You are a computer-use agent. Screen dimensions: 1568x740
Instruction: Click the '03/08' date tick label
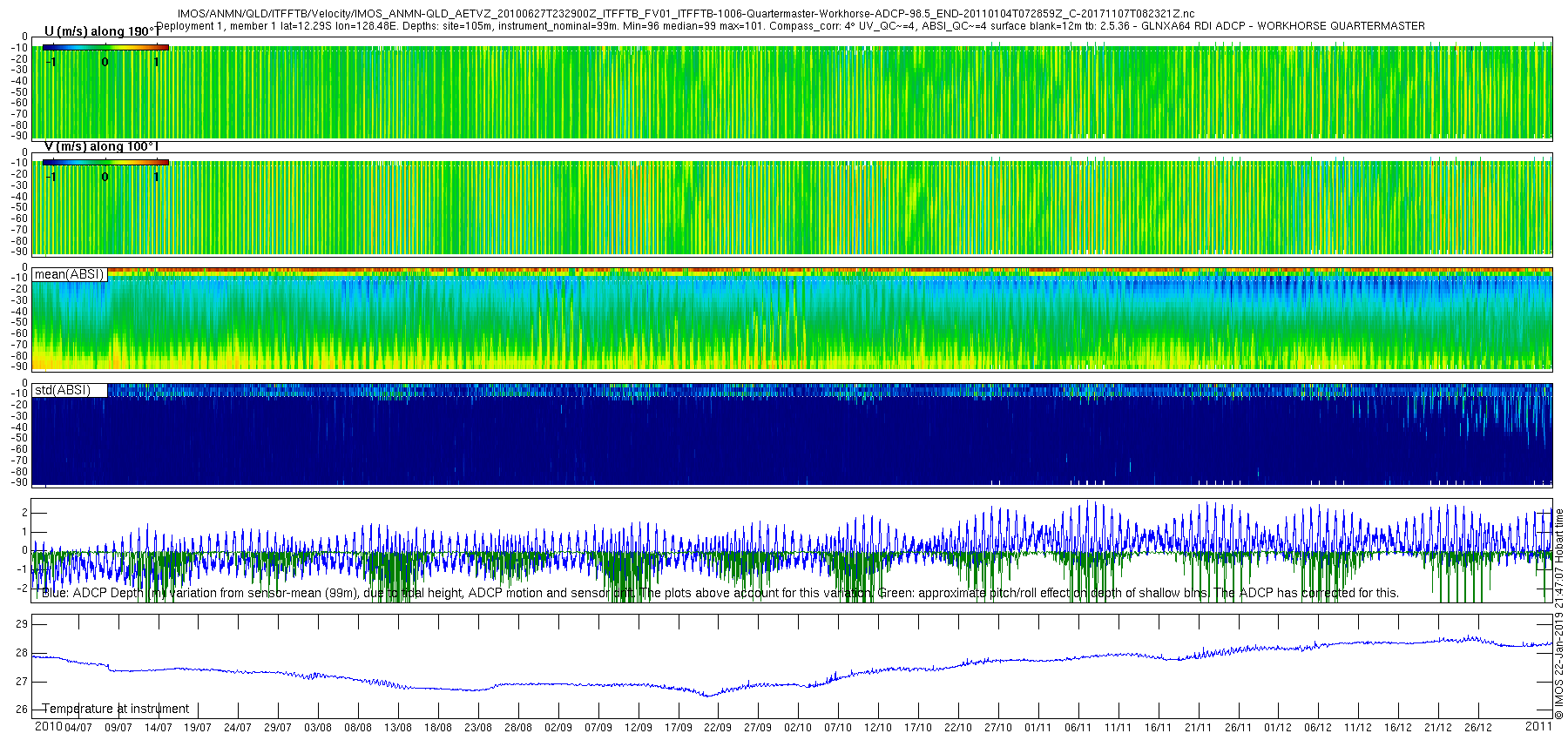[x=318, y=728]
